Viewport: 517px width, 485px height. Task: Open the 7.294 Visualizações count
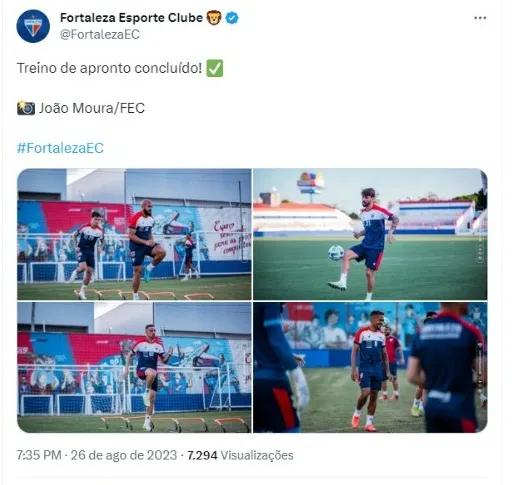[240, 455]
